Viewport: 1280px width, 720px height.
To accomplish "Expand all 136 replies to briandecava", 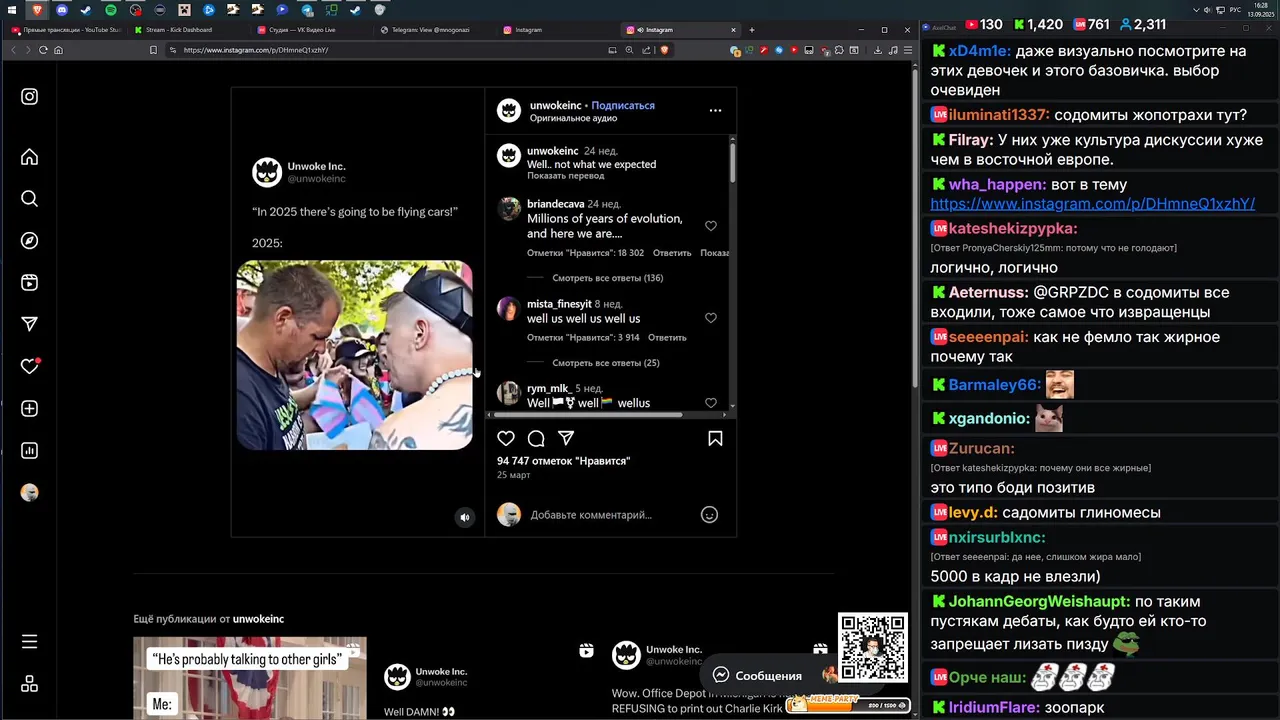I will pyautogui.click(x=608, y=278).
